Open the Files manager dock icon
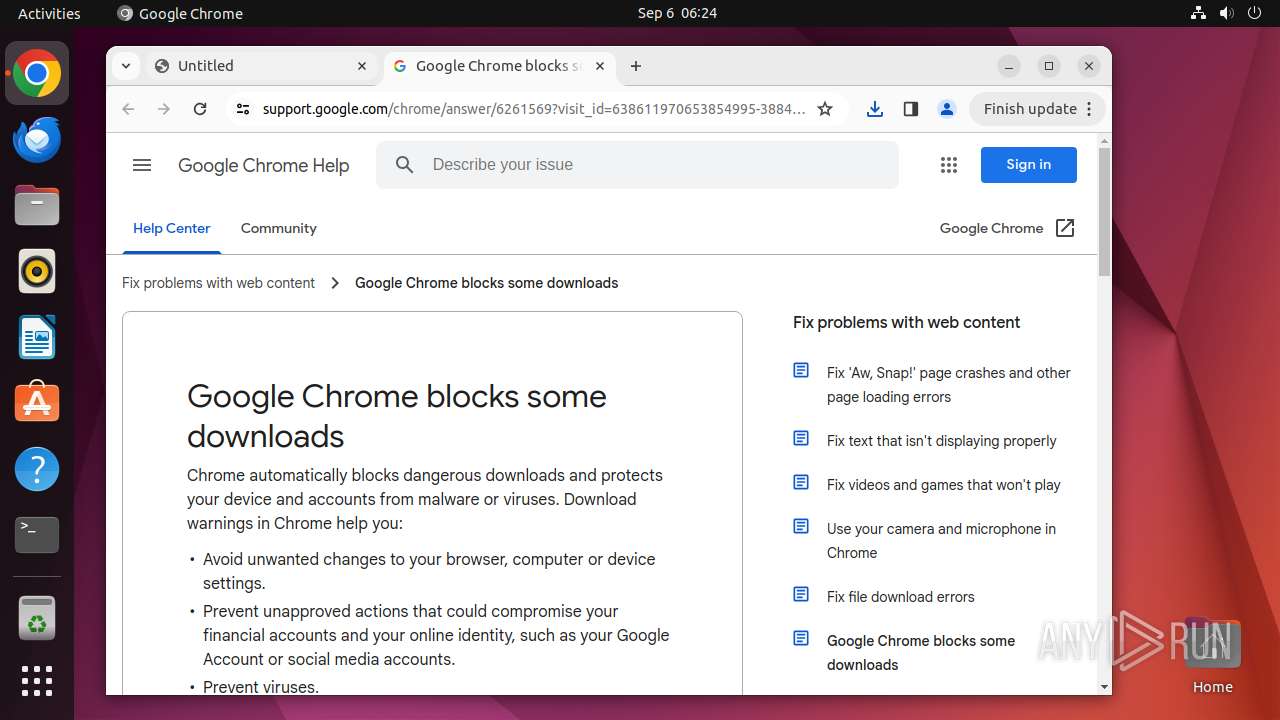The height and width of the screenshot is (720, 1280). [x=37, y=205]
